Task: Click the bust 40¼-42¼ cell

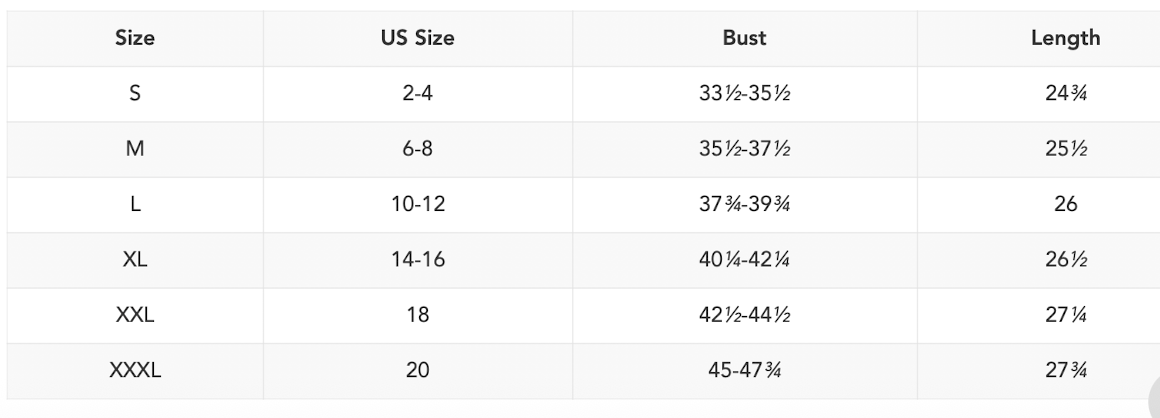Action: (x=744, y=260)
